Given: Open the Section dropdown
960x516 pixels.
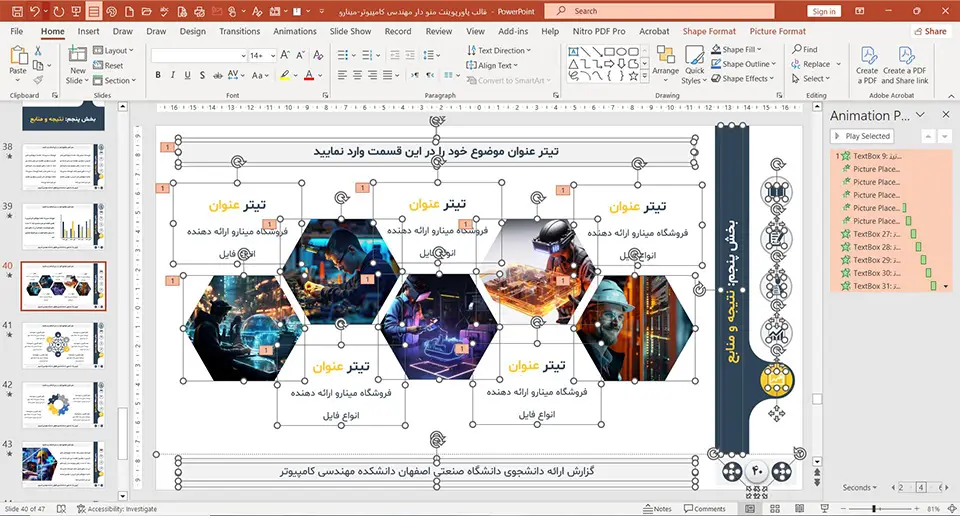Looking at the screenshot, I should [x=114, y=80].
